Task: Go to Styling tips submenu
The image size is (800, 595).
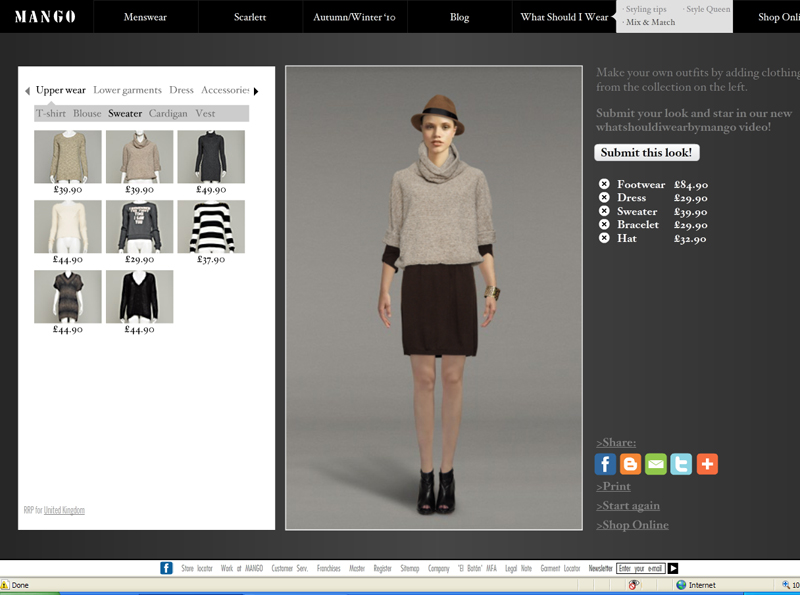Action: pyautogui.click(x=644, y=9)
